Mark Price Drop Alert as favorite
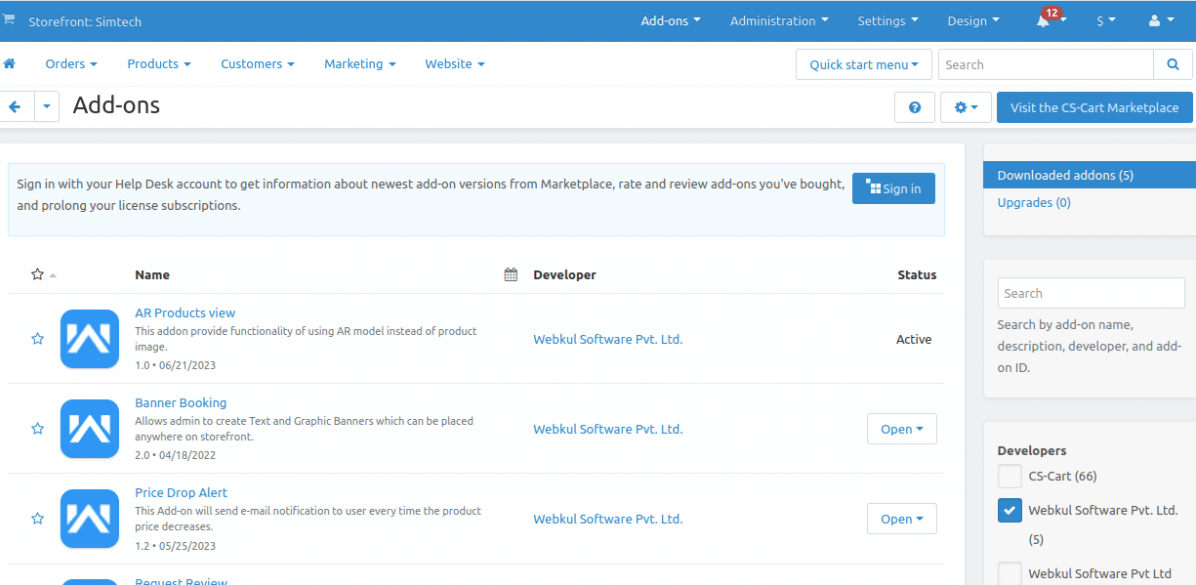This screenshot has height=585, width=1196. tap(37, 519)
